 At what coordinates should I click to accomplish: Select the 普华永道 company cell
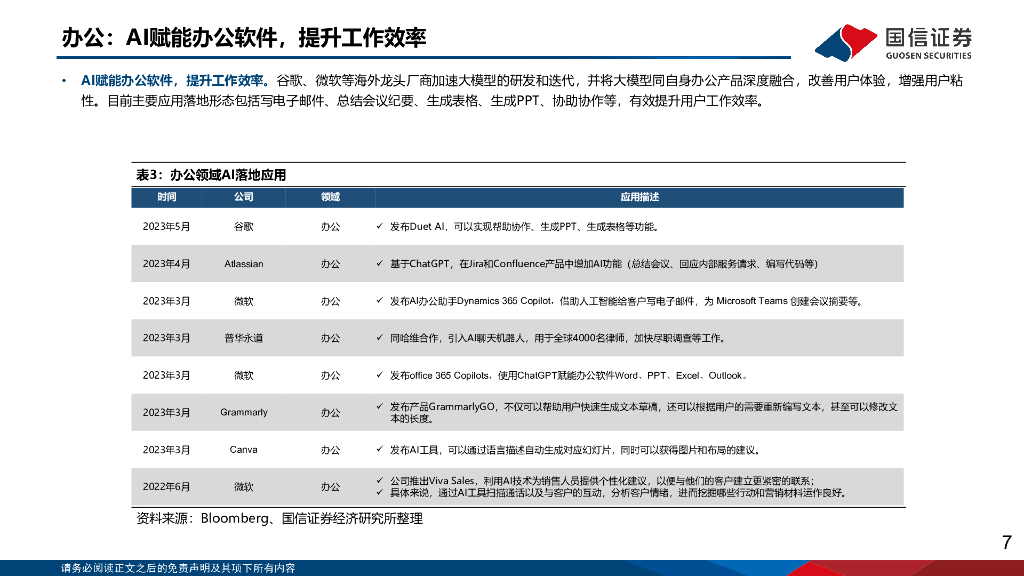click(246, 338)
